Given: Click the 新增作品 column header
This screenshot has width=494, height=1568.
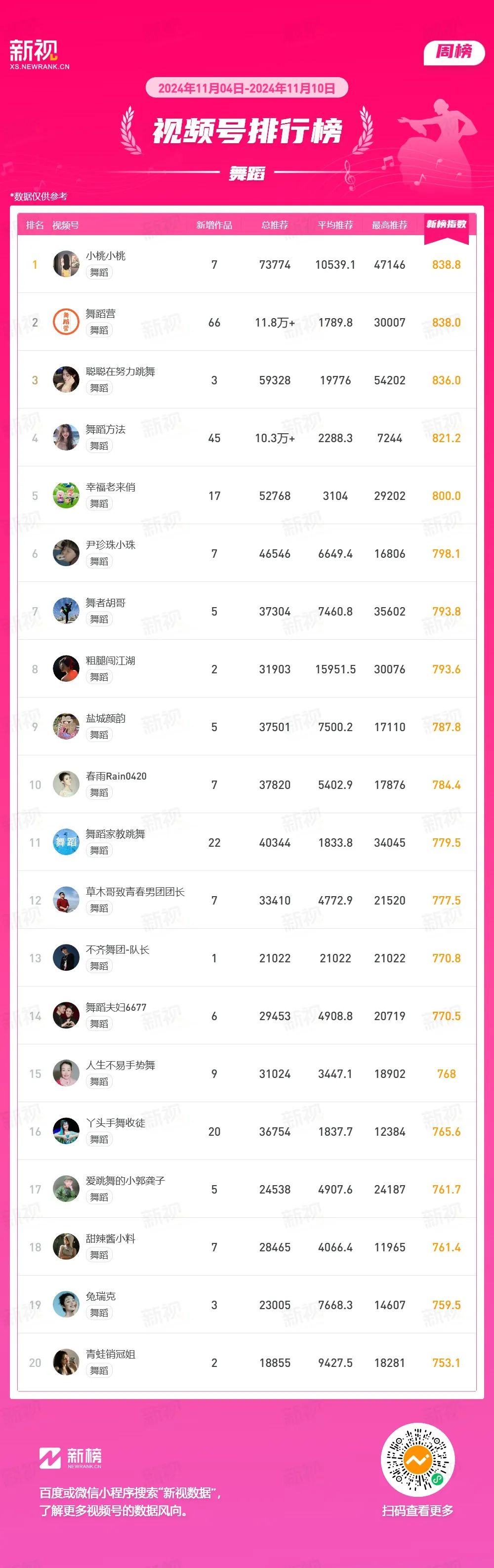Looking at the screenshot, I should 214,225.
